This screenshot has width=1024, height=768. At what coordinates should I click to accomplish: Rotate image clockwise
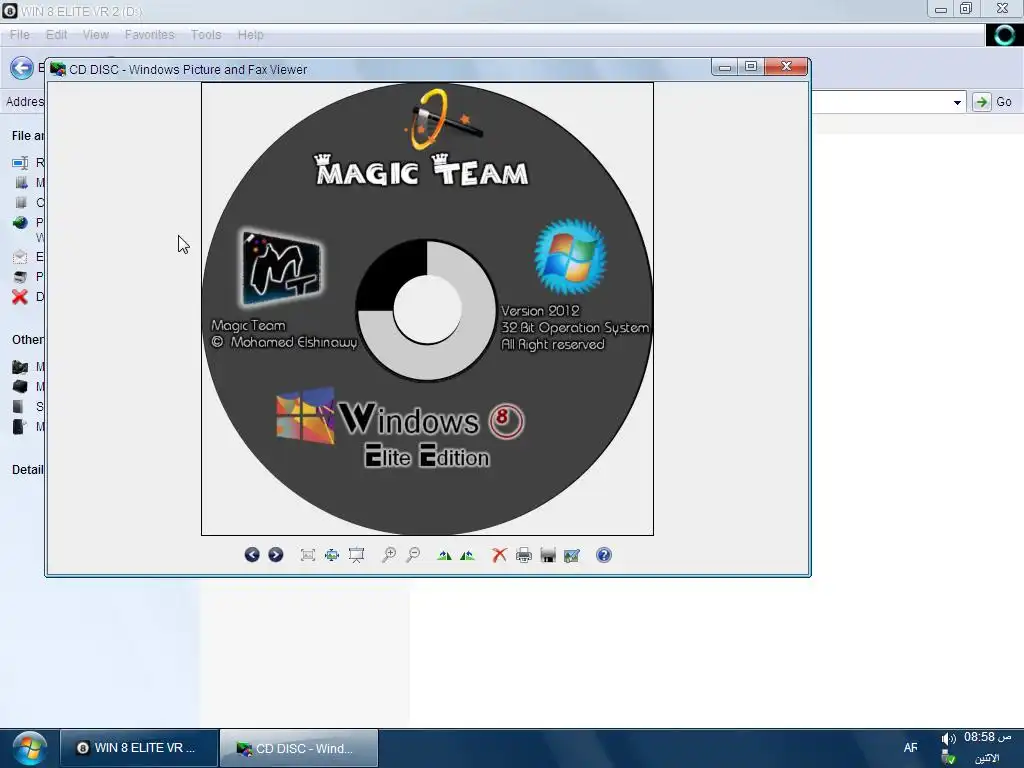pyautogui.click(x=444, y=555)
